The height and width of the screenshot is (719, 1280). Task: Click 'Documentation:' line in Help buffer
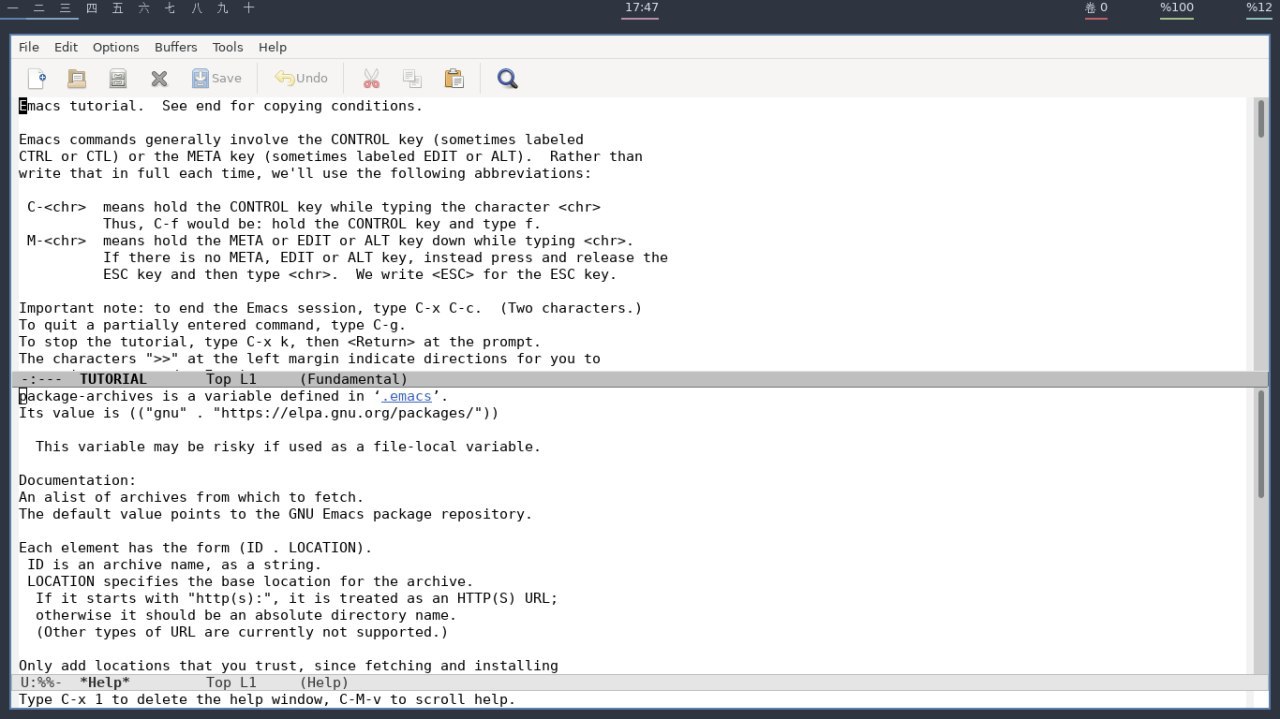click(78, 480)
